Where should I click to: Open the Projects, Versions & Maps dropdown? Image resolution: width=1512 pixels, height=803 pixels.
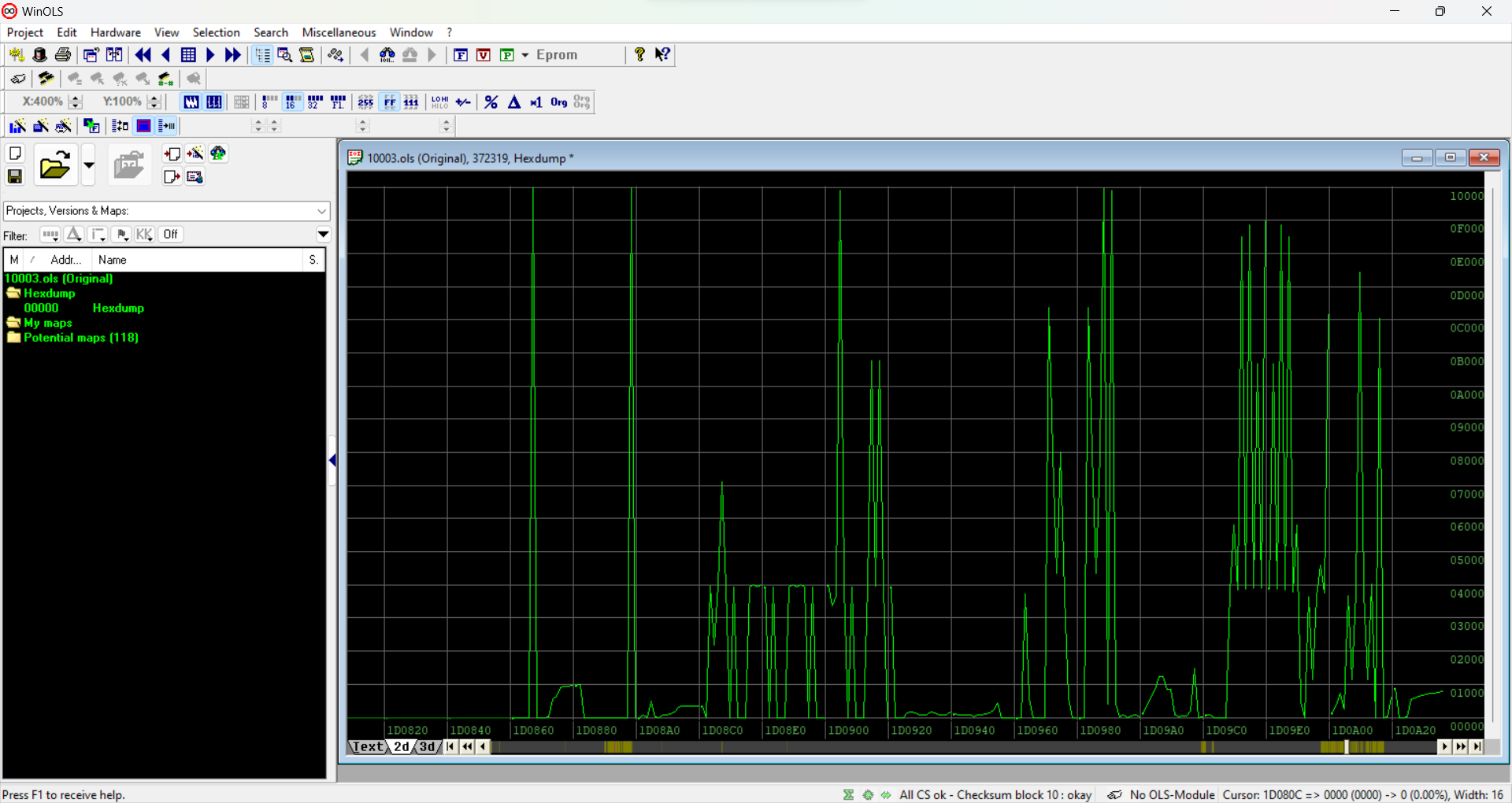point(321,211)
